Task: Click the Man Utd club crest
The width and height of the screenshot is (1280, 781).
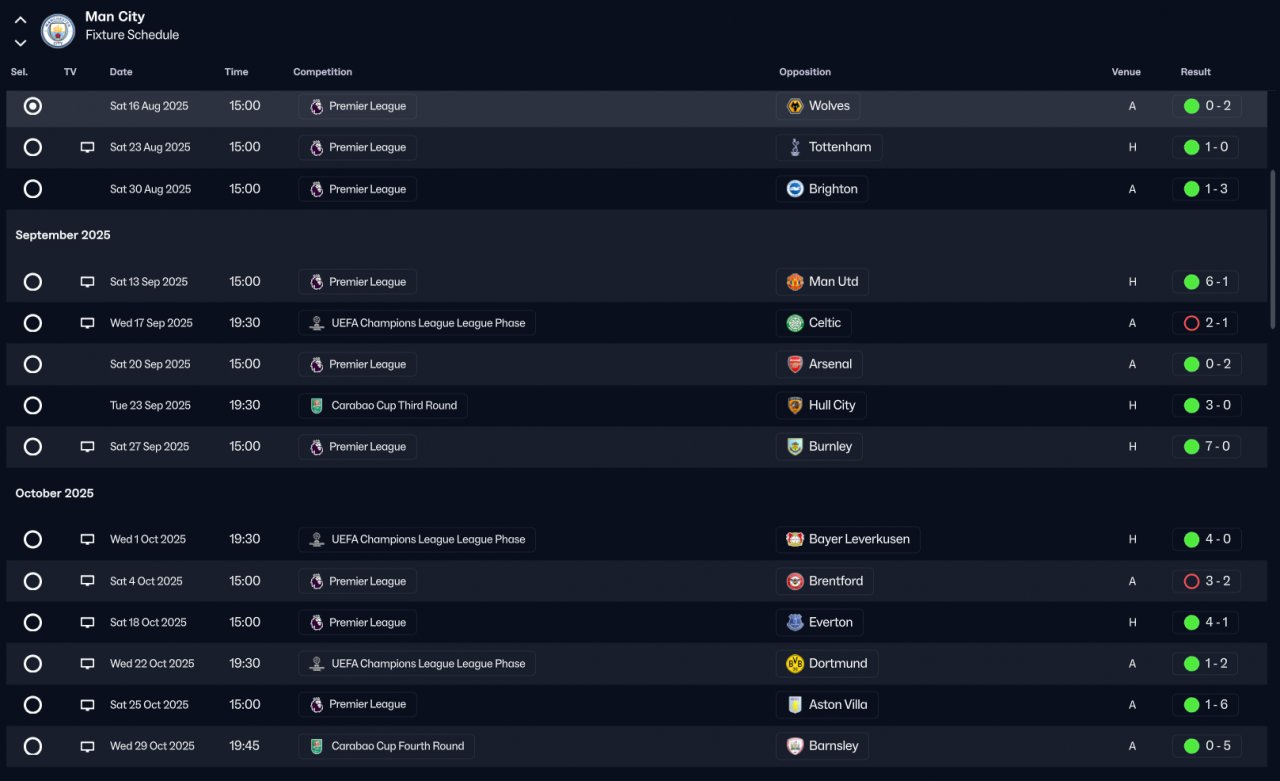Action: point(795,282)
